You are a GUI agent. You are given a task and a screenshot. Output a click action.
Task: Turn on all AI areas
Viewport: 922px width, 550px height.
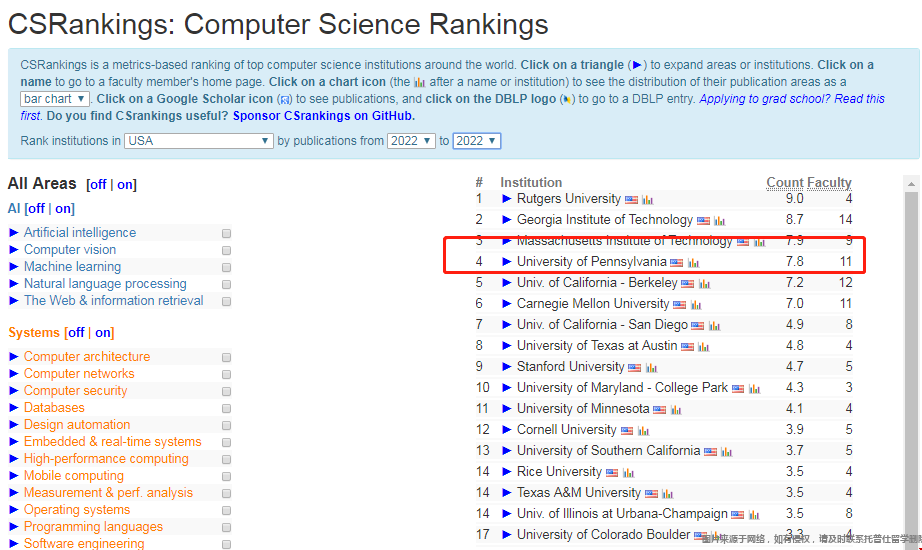pyautogui.click(x=63, y=209)
